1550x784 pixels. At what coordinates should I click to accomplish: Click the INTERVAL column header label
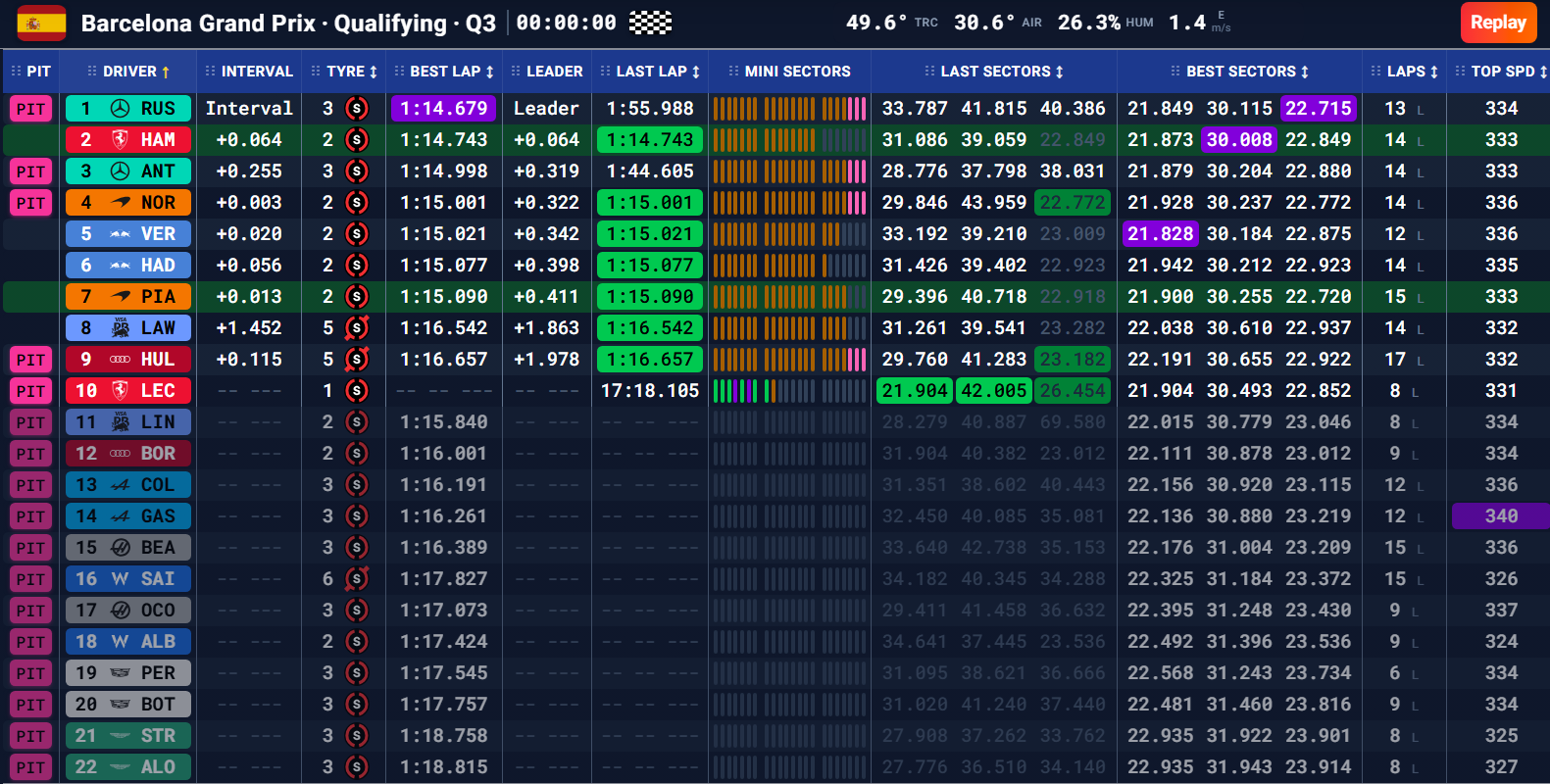tap(257, 72)
